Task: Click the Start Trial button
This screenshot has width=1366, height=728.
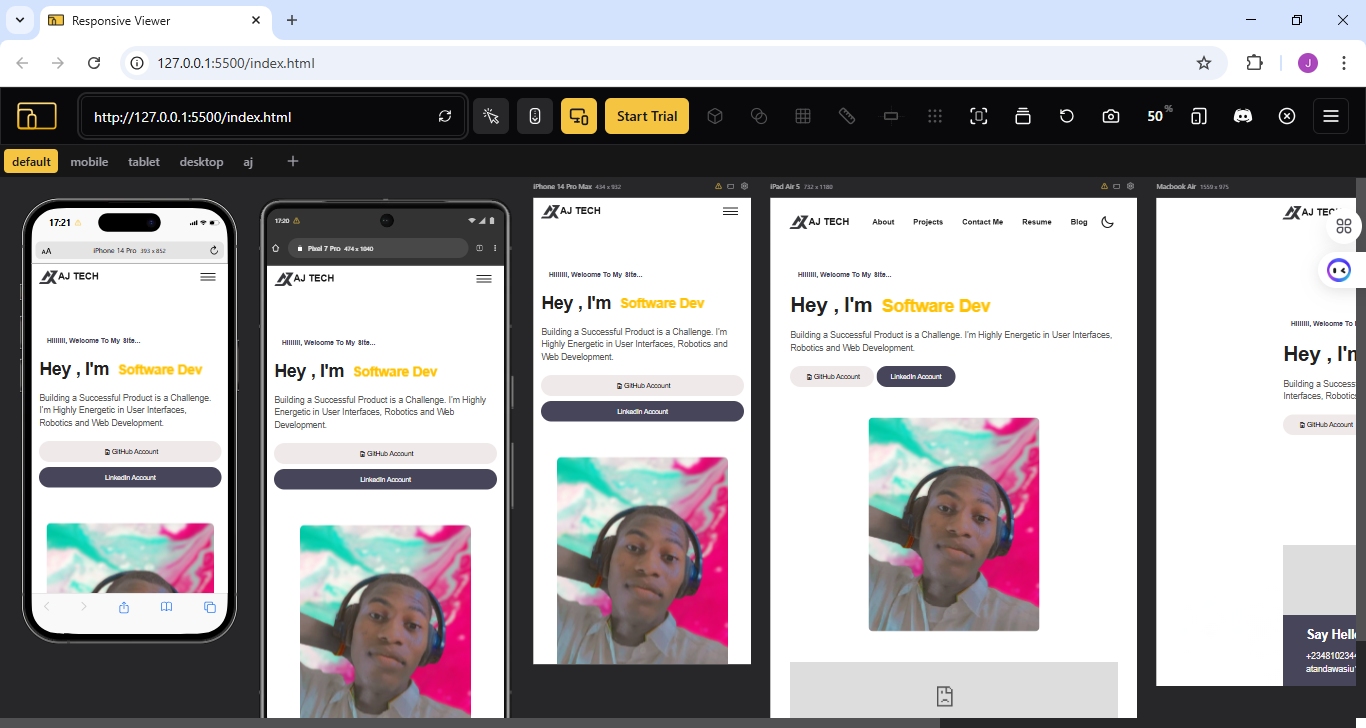Action: 647,116
